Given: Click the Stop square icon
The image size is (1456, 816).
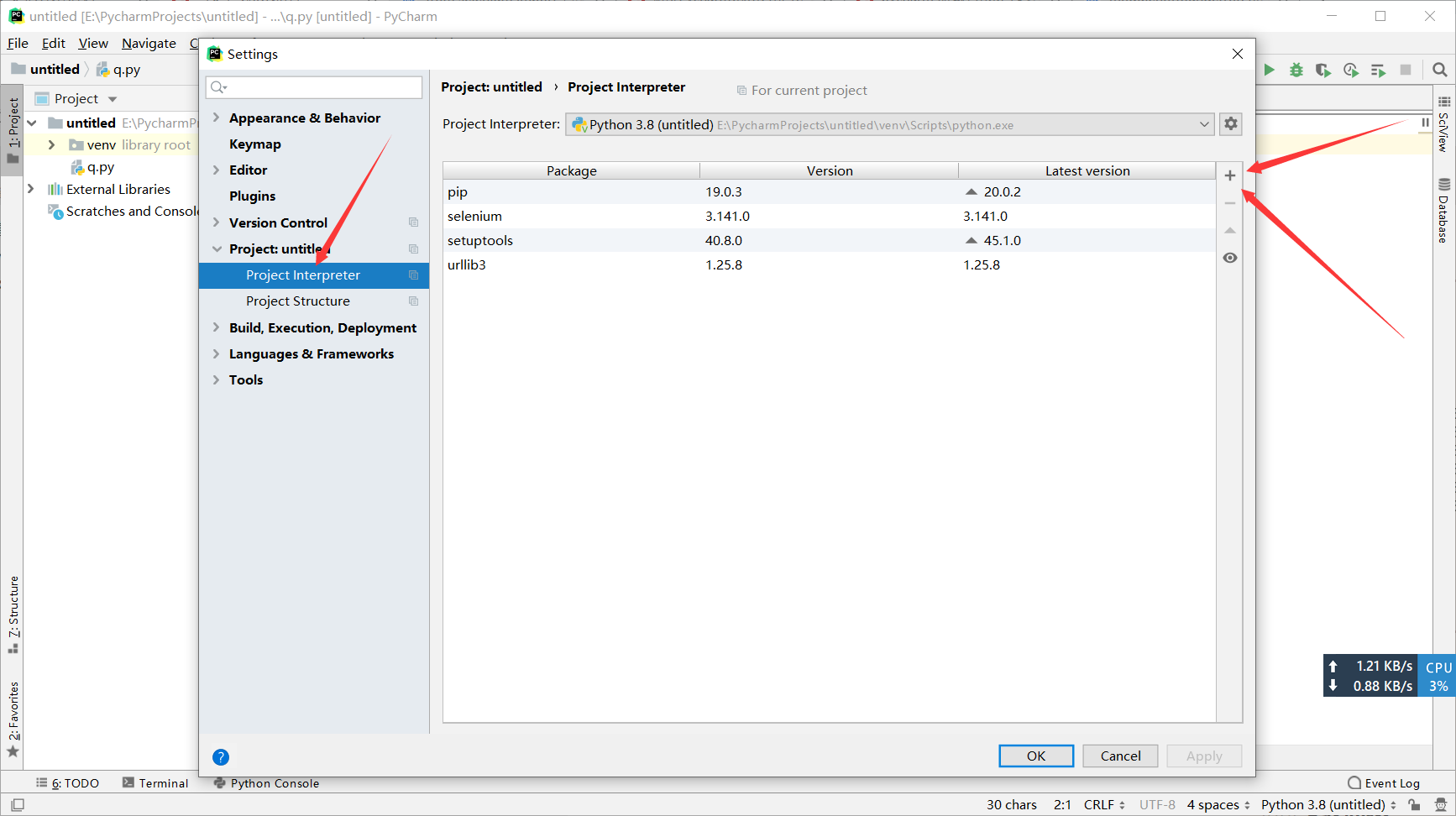Looking at the screenshot, I should (x=1406, y=70).
